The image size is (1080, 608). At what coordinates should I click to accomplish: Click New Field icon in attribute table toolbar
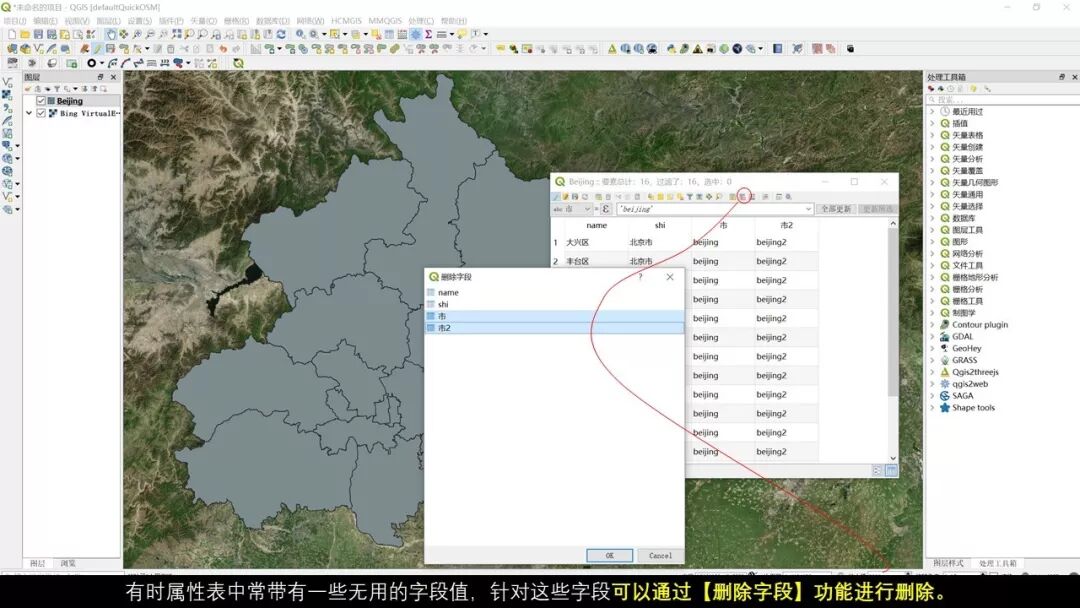733,197
